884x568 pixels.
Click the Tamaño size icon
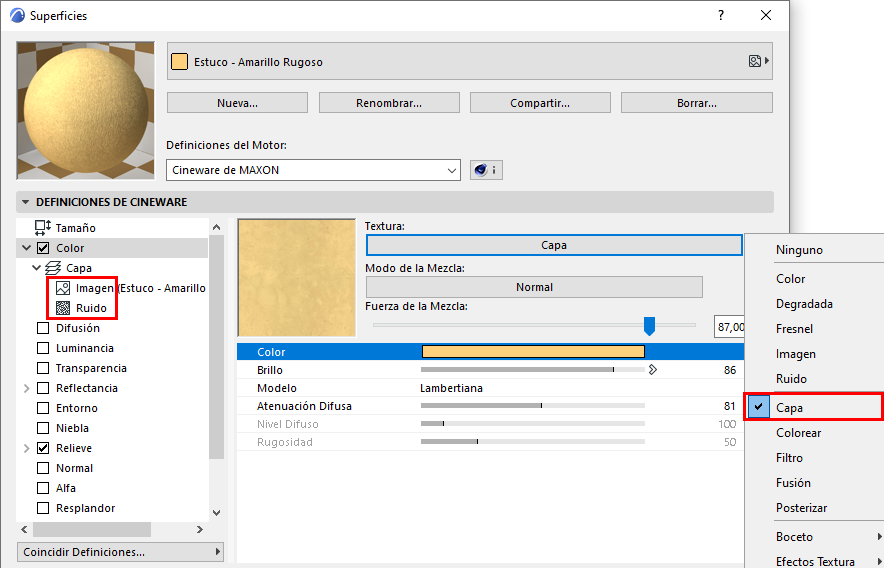[43, 228]
